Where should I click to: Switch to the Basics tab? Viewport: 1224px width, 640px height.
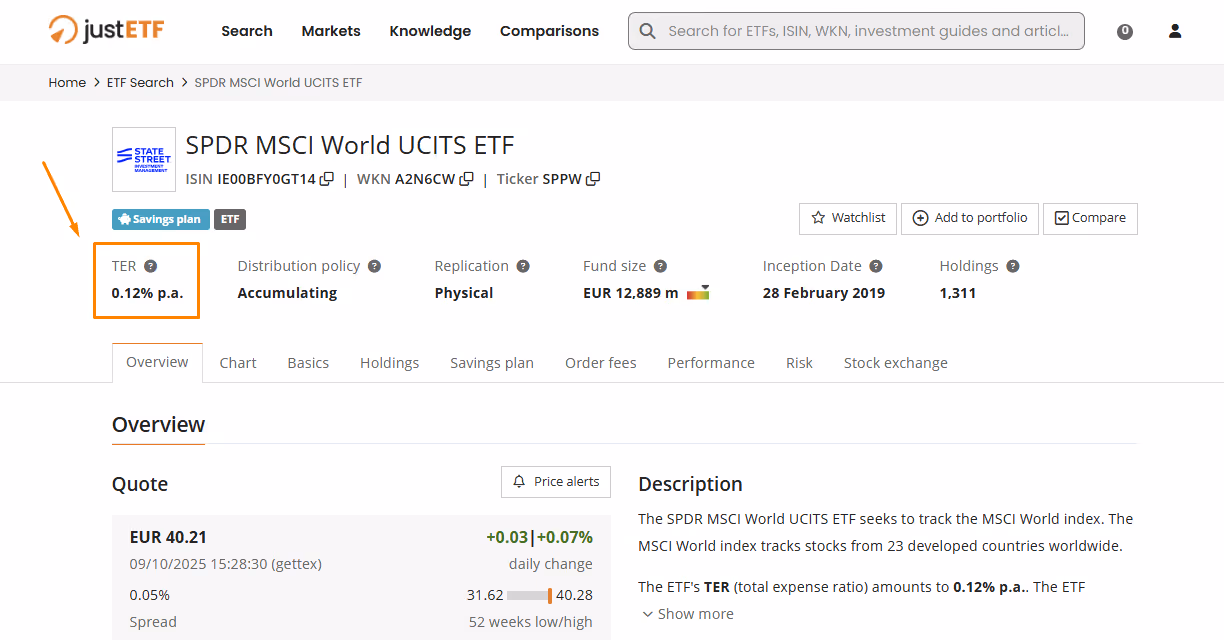click(x=308, y=363)
